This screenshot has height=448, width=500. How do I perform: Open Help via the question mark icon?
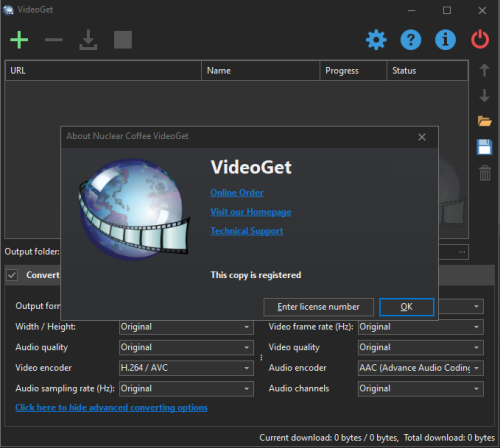tap(411, 40)
